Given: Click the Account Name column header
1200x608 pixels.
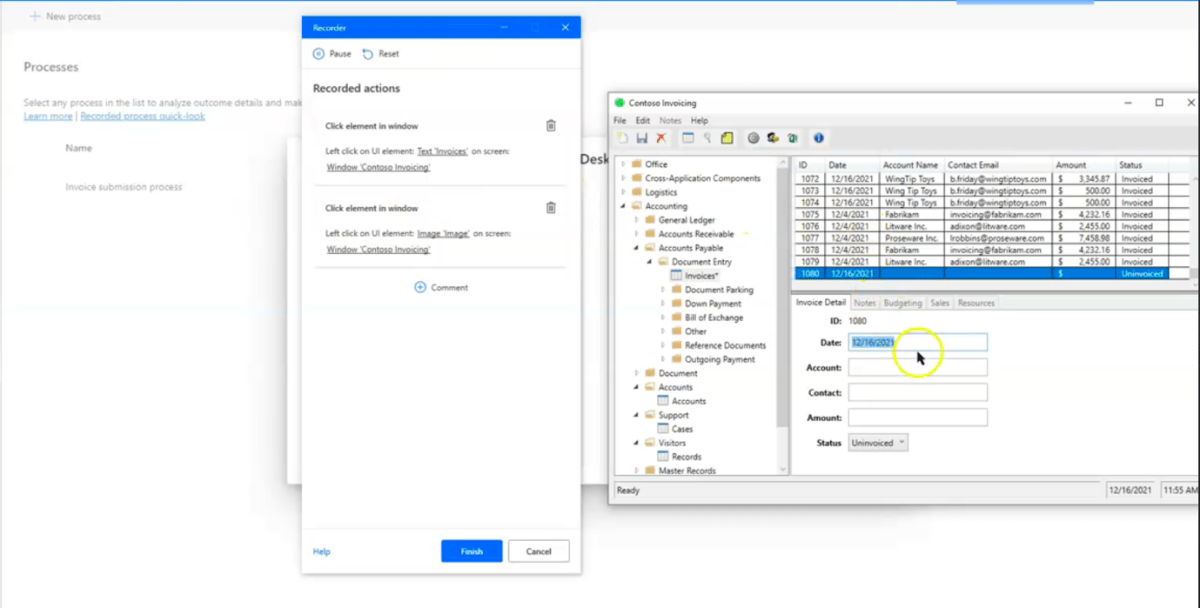Looking at the screenshot, I should click(x=912, y=165).
